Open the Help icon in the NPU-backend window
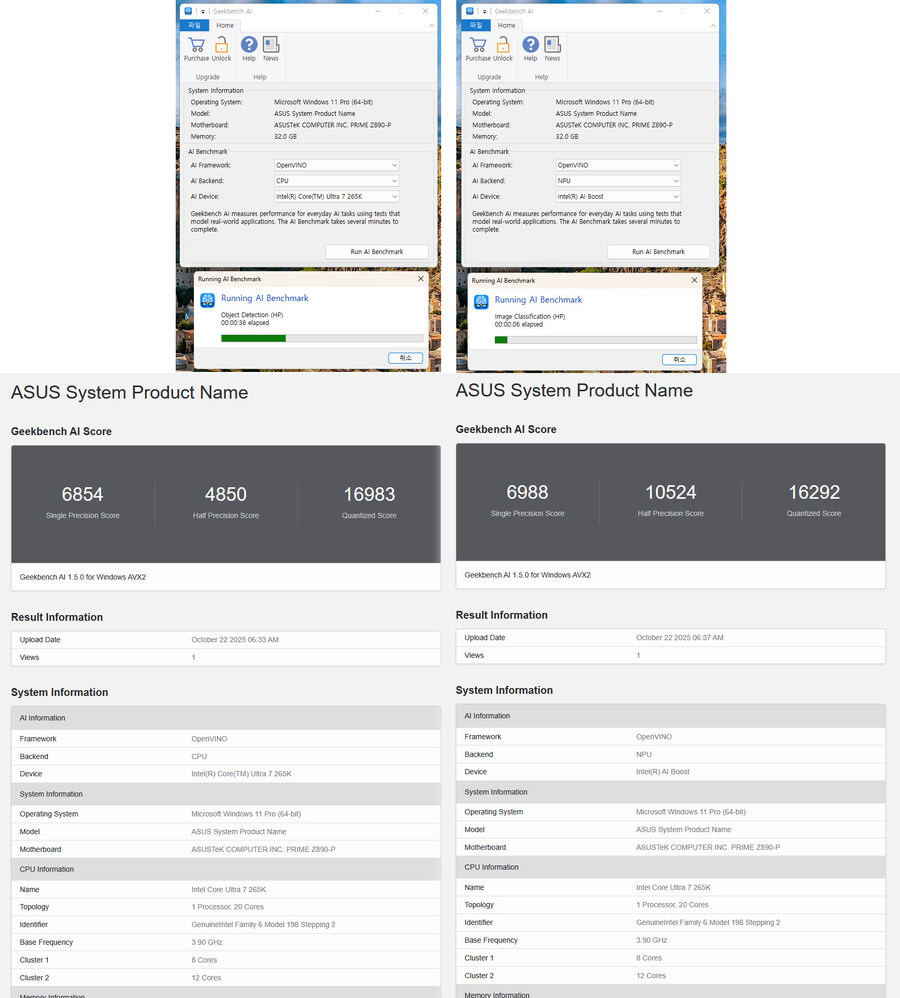900x998 pixels. point(531,46)
